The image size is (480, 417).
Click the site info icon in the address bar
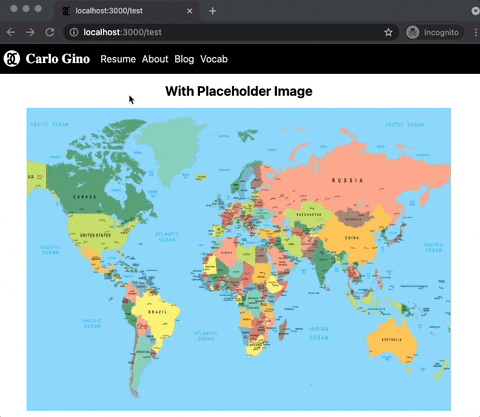click(x=74, y=32)
